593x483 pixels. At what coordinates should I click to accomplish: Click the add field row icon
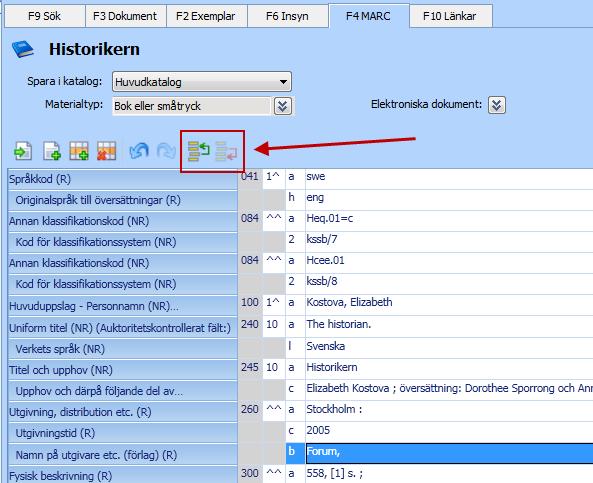tap(79, 151)
